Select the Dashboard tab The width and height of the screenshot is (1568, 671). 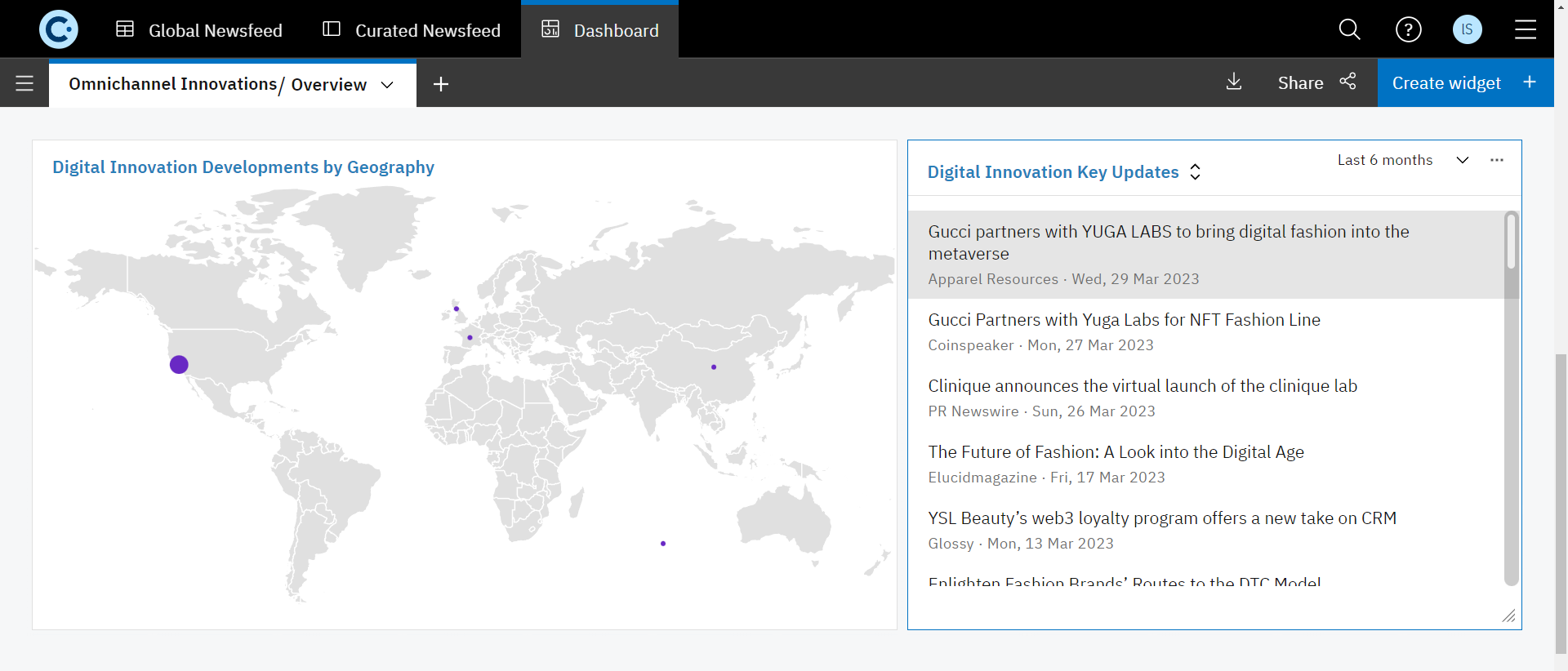[599, 30]
